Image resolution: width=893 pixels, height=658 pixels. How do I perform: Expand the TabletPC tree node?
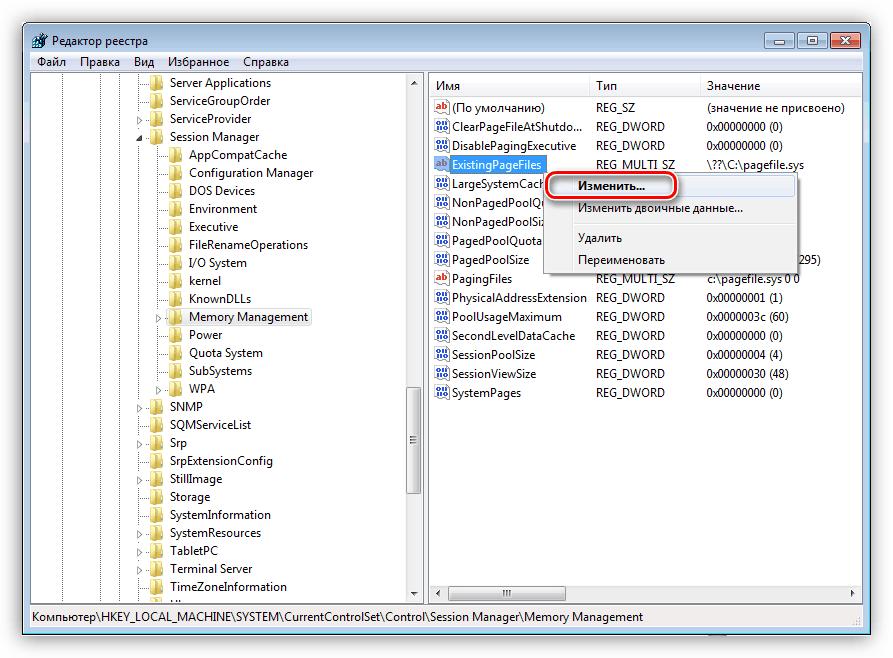coord(140,553)
